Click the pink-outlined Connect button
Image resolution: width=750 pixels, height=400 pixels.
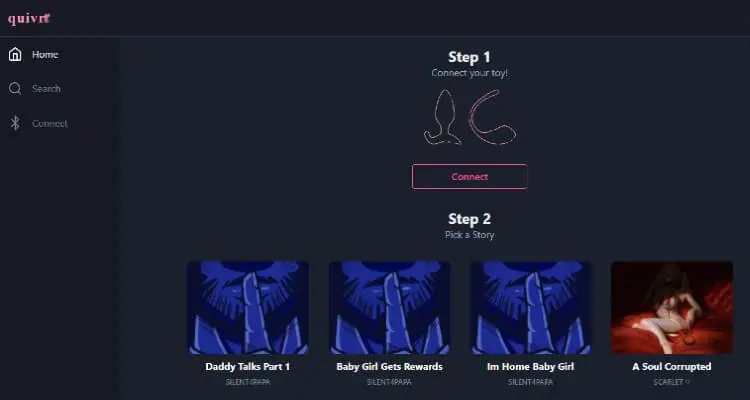pos(469,177)
